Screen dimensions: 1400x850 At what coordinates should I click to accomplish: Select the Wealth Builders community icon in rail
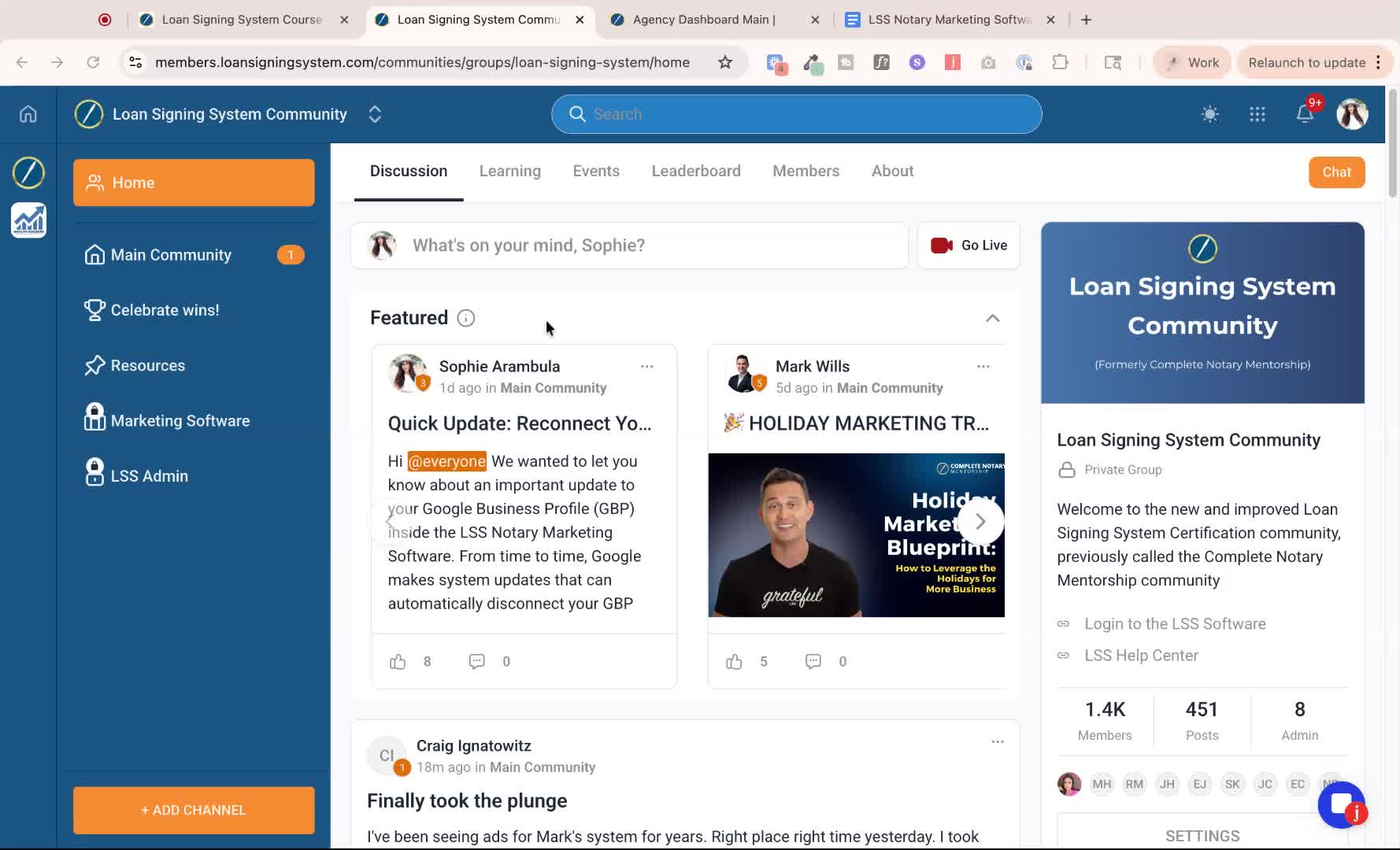(28, 220)
